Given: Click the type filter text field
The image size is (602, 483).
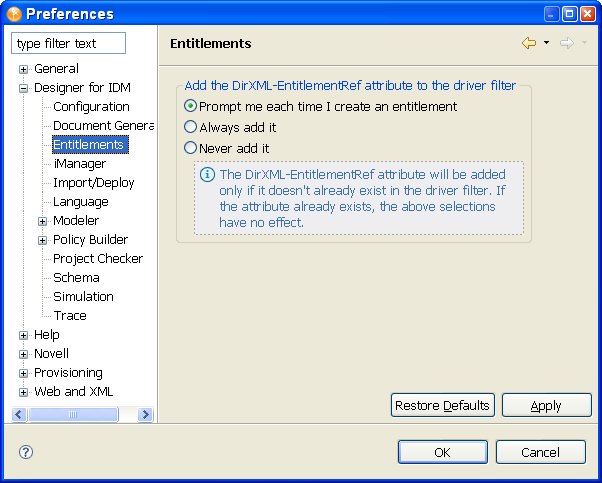Looking at the screenshot, I should pos(68,43).
